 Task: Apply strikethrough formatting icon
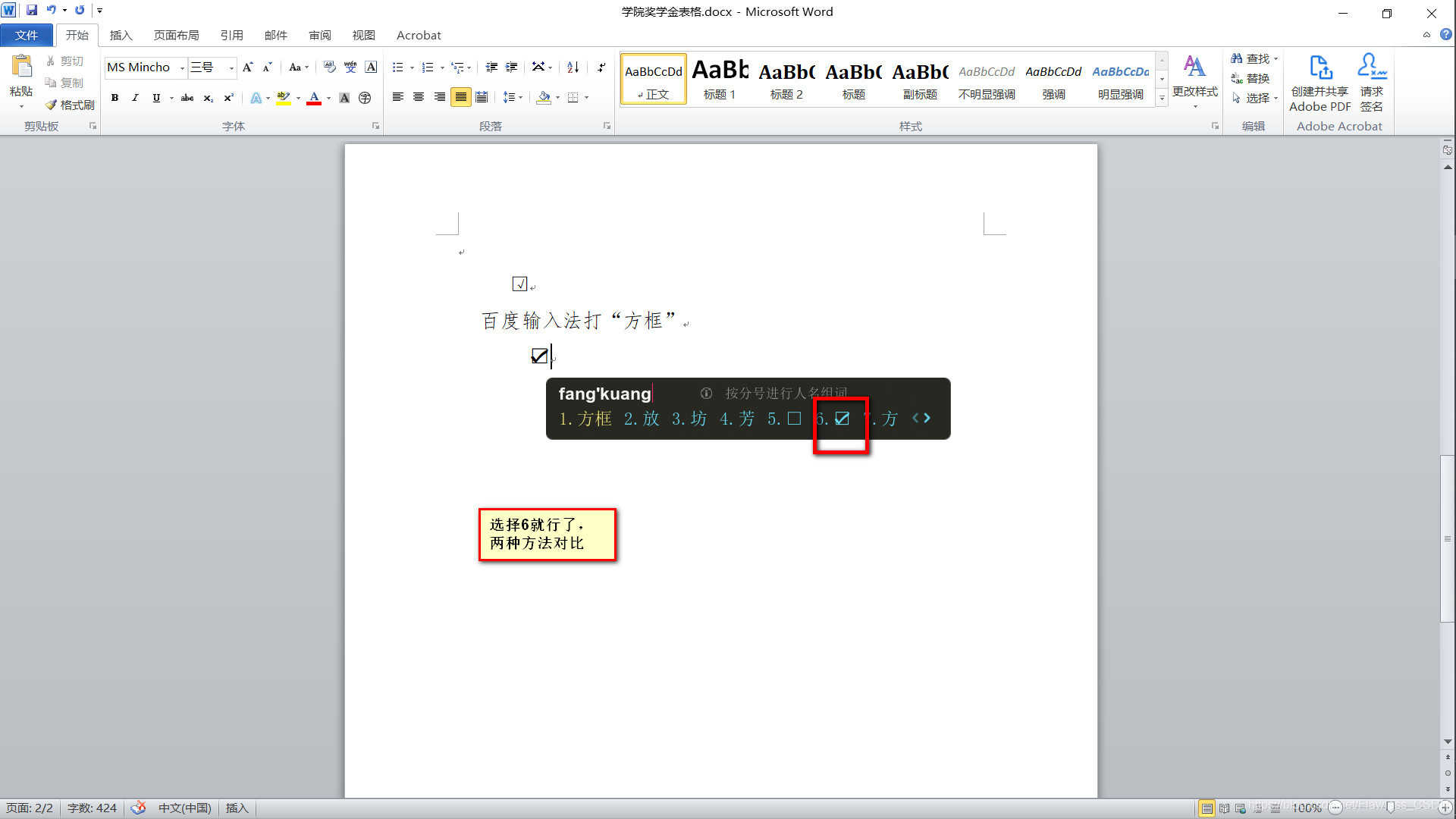point(187,98)
